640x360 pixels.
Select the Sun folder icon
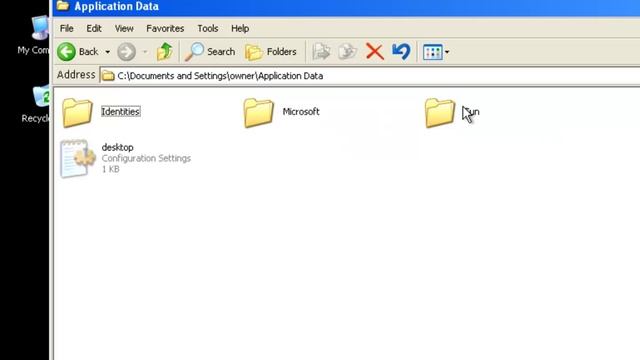tap(440, 113)
